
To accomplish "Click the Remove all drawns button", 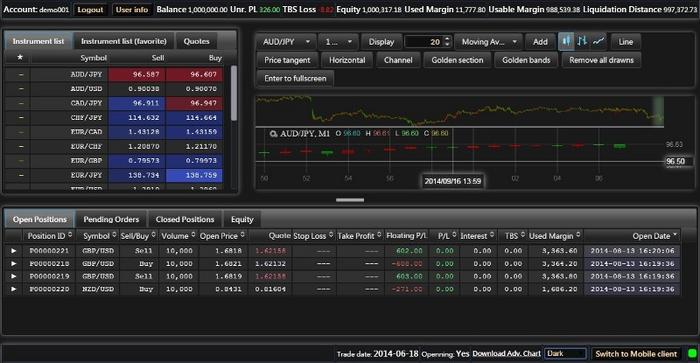I will click(x=601, y=60).
